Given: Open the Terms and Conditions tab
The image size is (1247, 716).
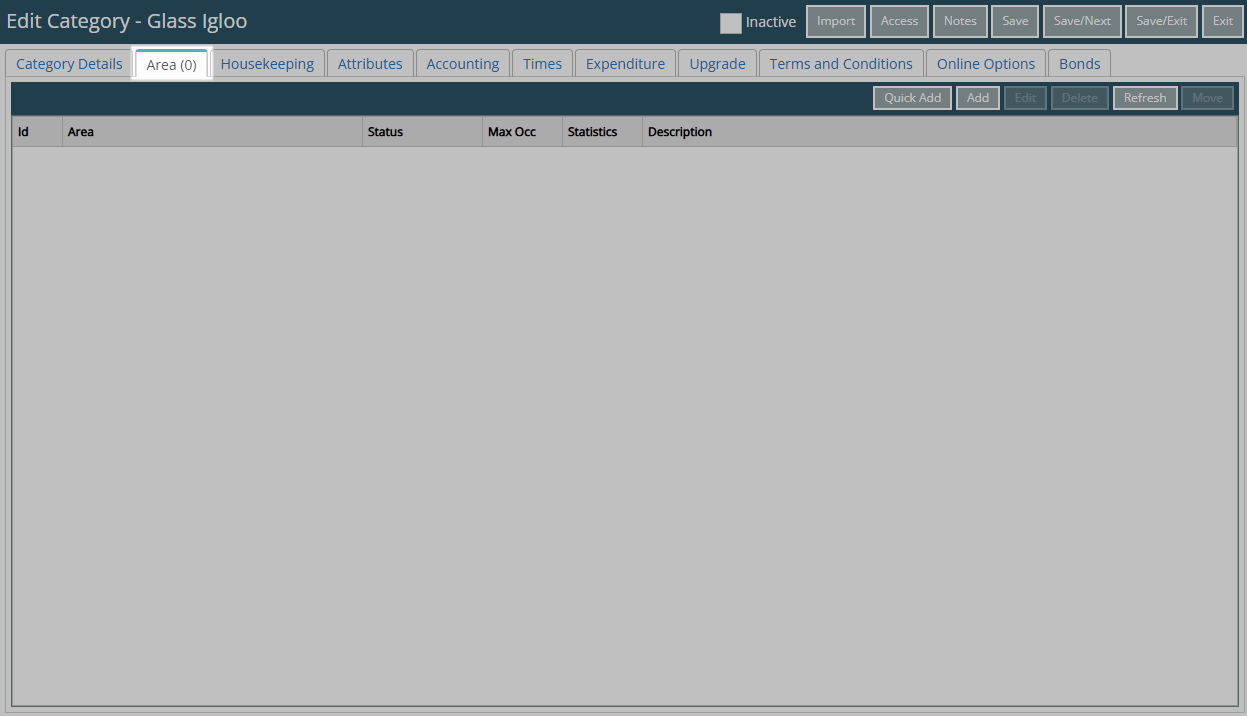Looking at the screenshot, I should pyautogui.click(x=841, y=64).
